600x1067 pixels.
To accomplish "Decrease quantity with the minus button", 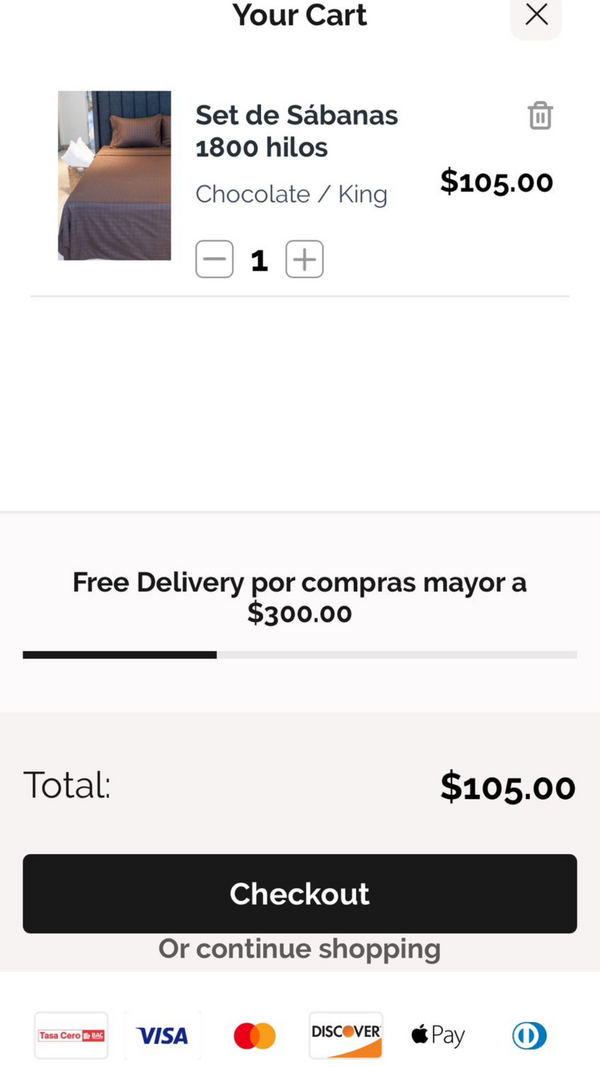I will point(214,261).
